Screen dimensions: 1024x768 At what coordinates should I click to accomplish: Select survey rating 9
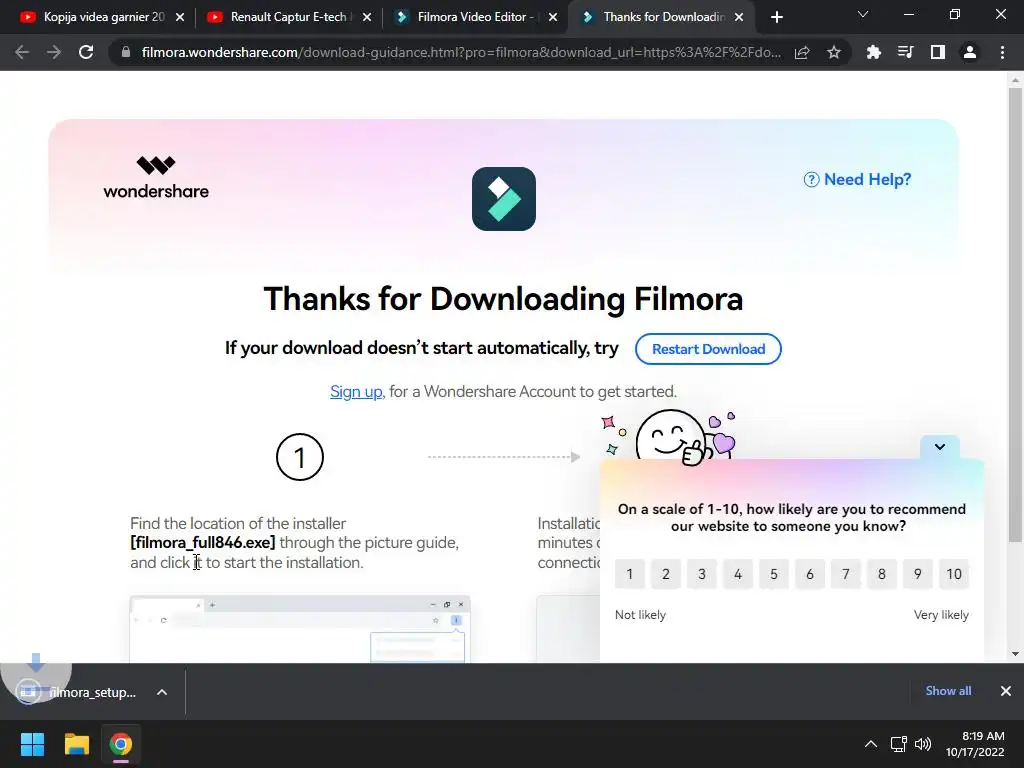918,574
